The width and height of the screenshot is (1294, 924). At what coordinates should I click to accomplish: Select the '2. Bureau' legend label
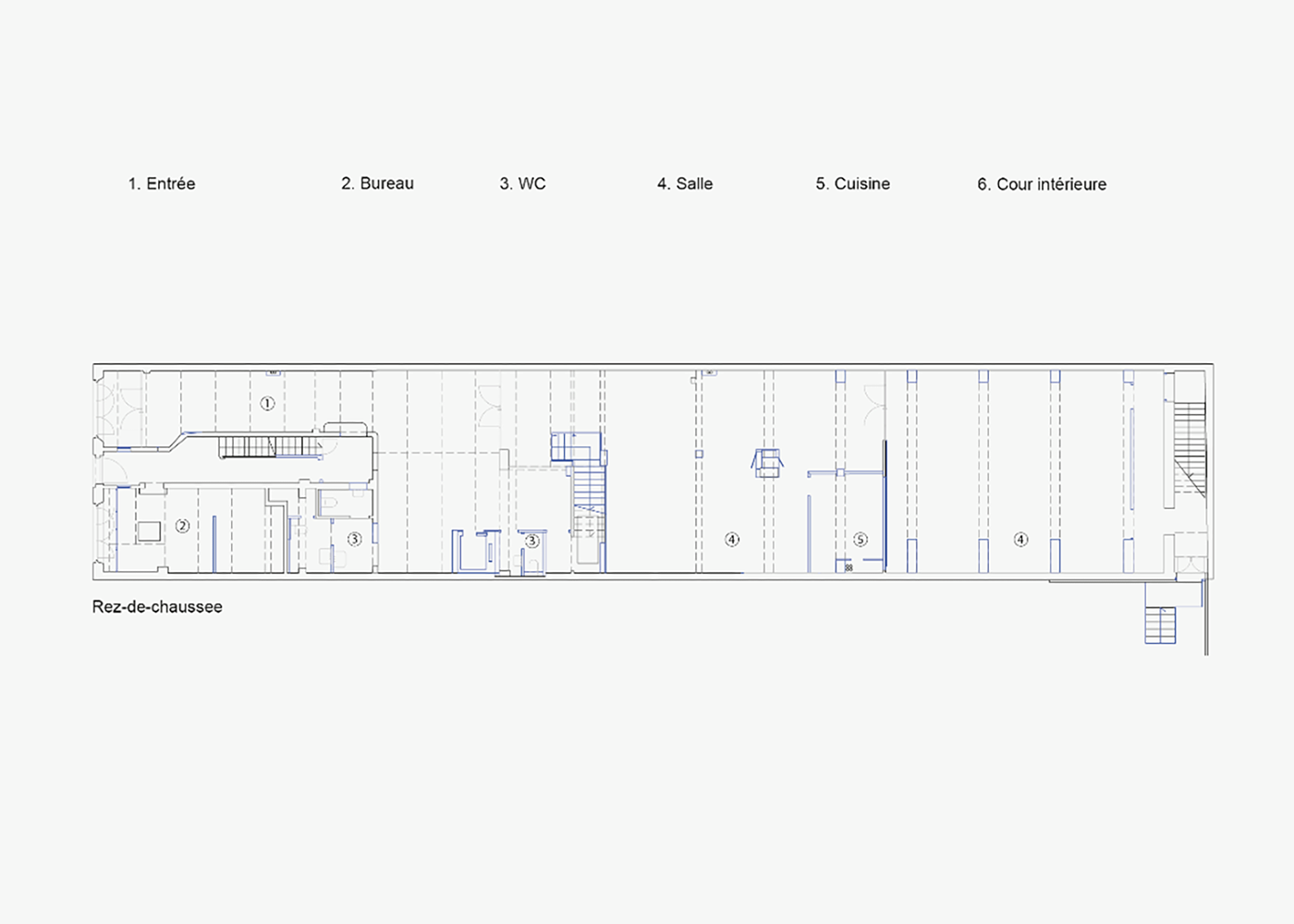(377, 184)
